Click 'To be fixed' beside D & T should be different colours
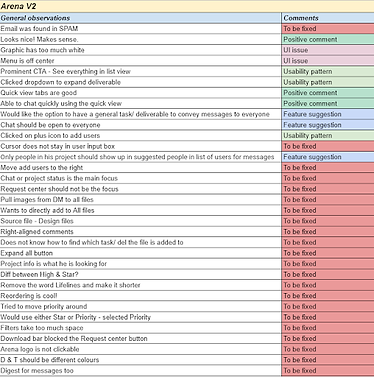374x377 pixels. coord(328,359)
